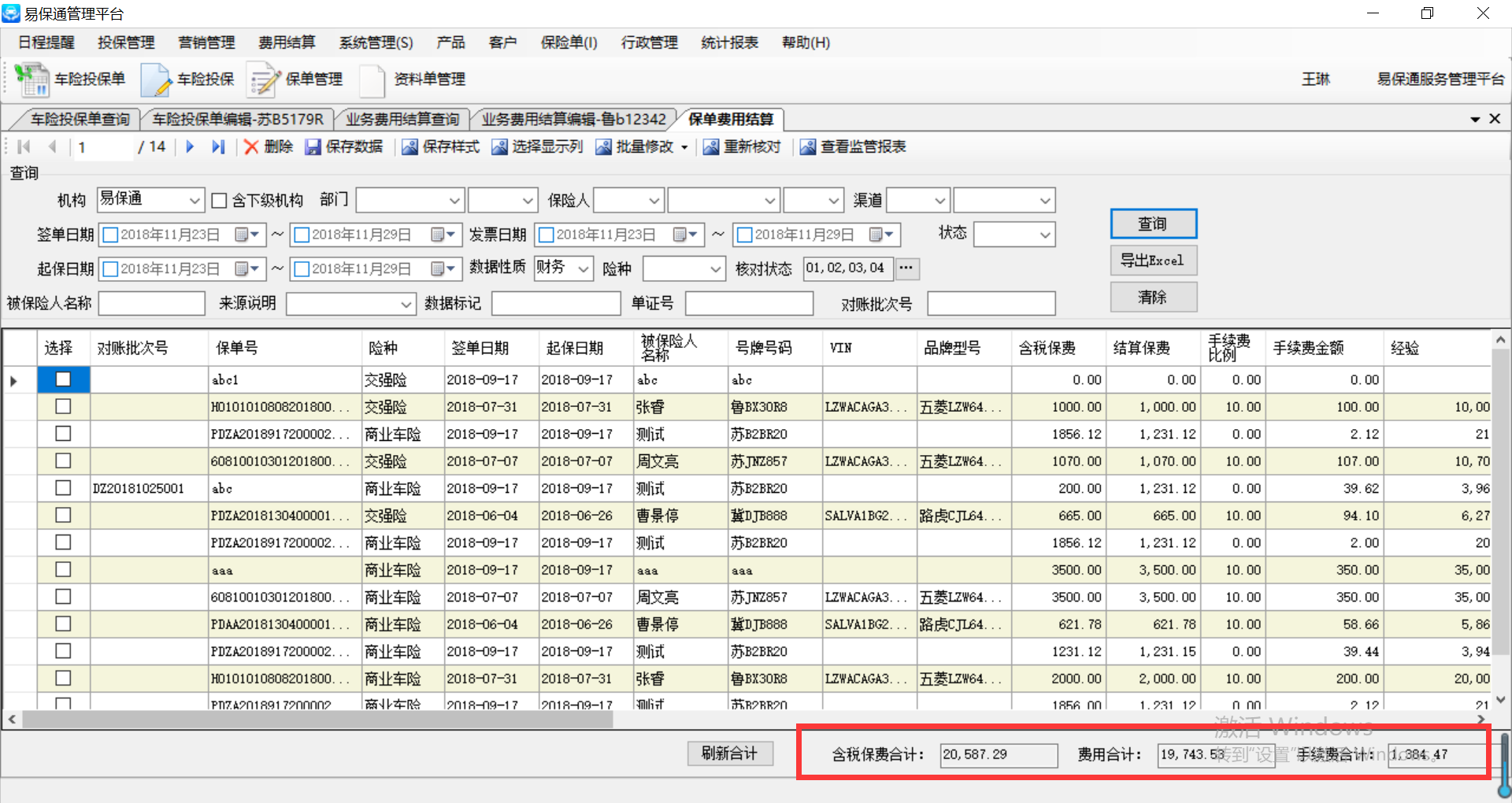Open the 车险投保单 toolbar icon
Screen dimensions: 1512x803
tap(31, 80)
